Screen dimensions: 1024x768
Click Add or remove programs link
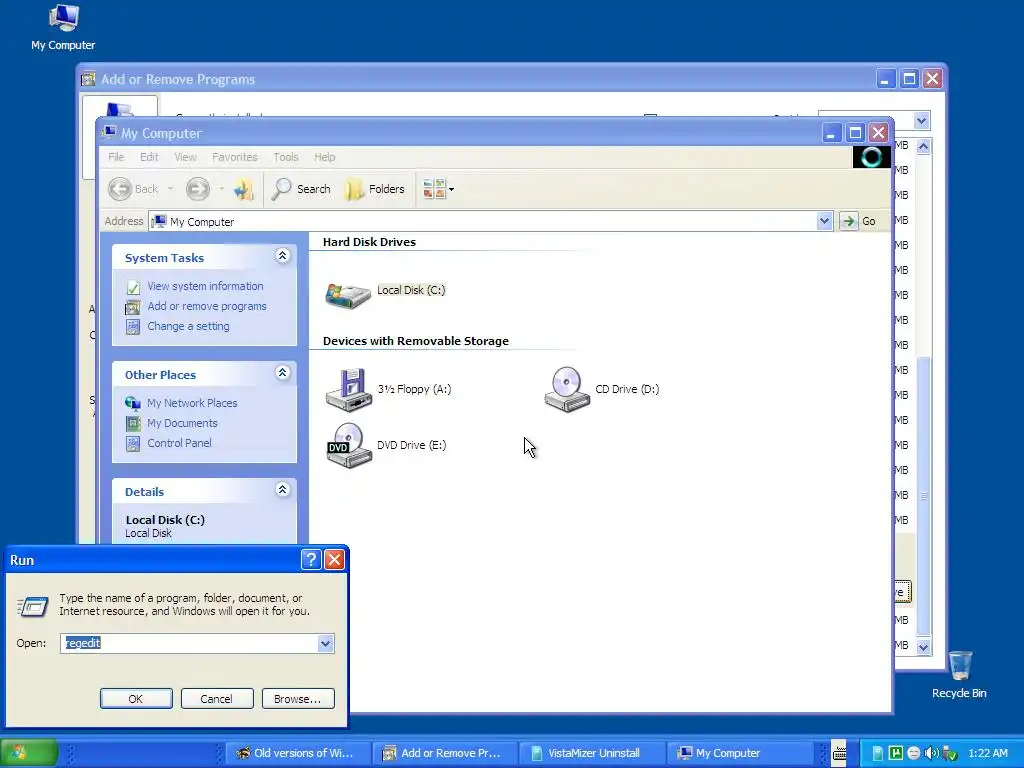click(x=207, y=306)
